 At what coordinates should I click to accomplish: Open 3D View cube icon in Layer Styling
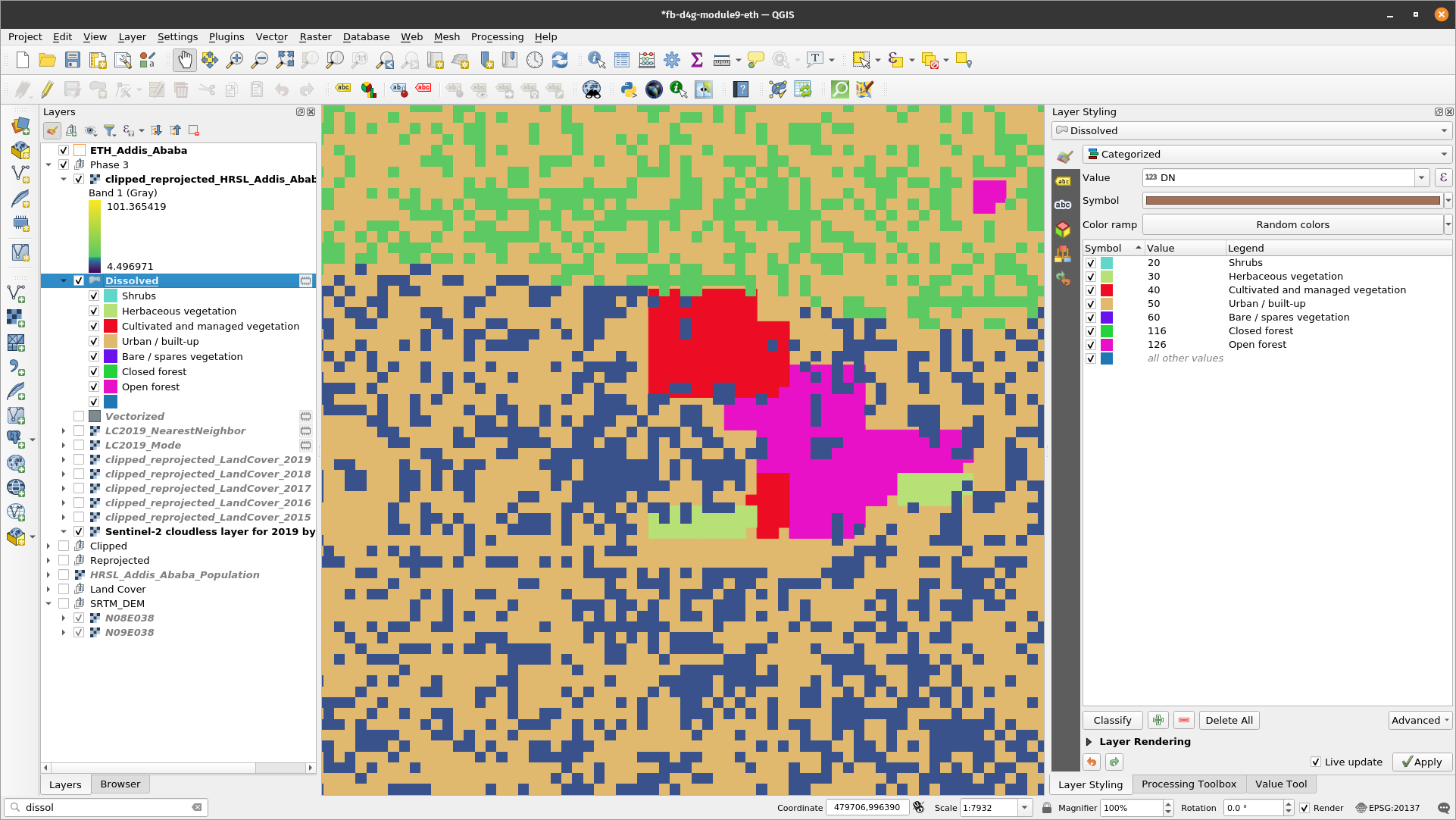[1063, 229]
